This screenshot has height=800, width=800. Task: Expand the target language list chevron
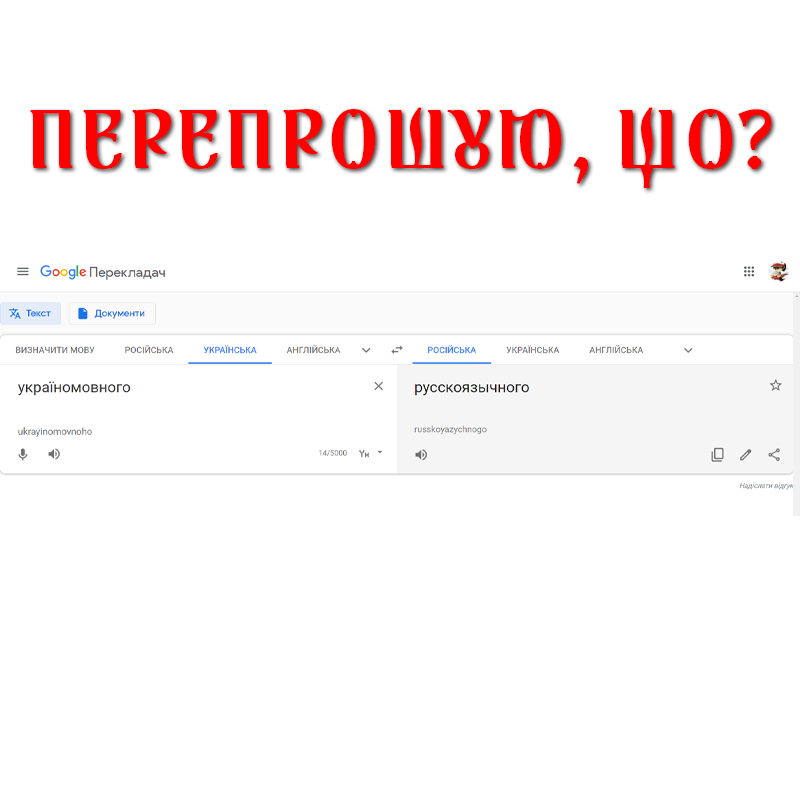pos(688,351)
